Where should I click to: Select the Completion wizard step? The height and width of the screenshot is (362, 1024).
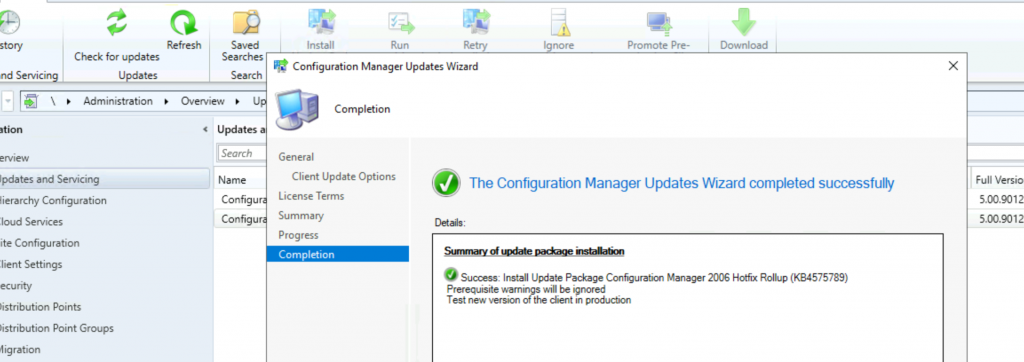(x=338, y=254)
